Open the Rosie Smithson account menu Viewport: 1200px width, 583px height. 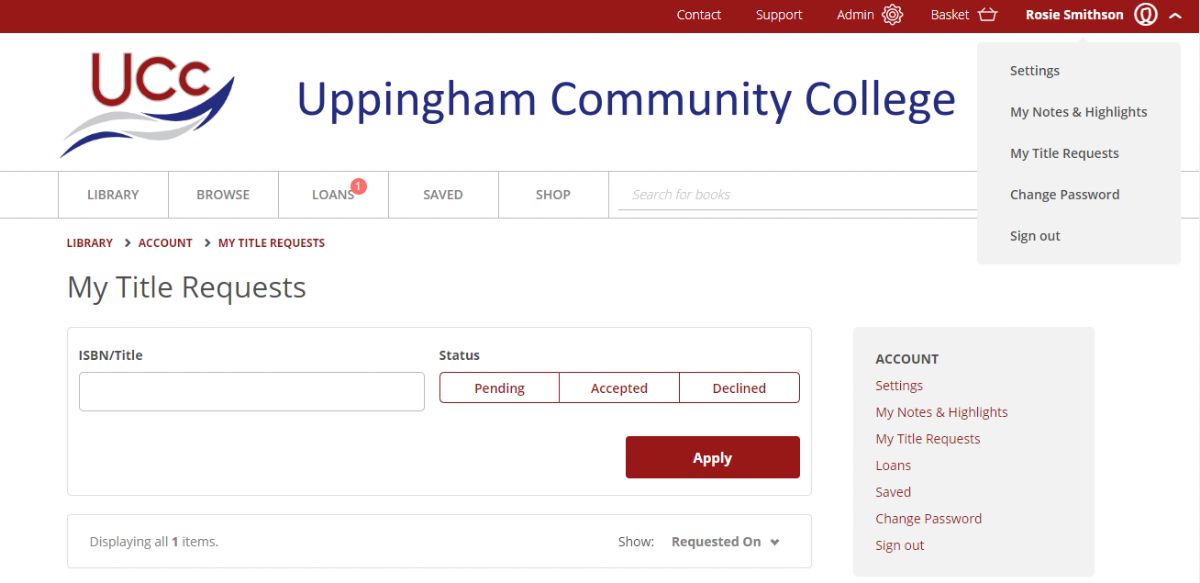1074,15
